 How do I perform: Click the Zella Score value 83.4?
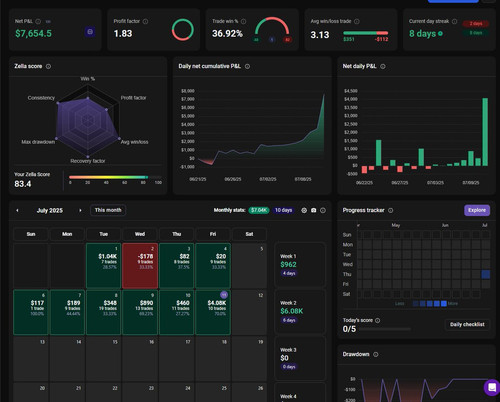[23, 184]
